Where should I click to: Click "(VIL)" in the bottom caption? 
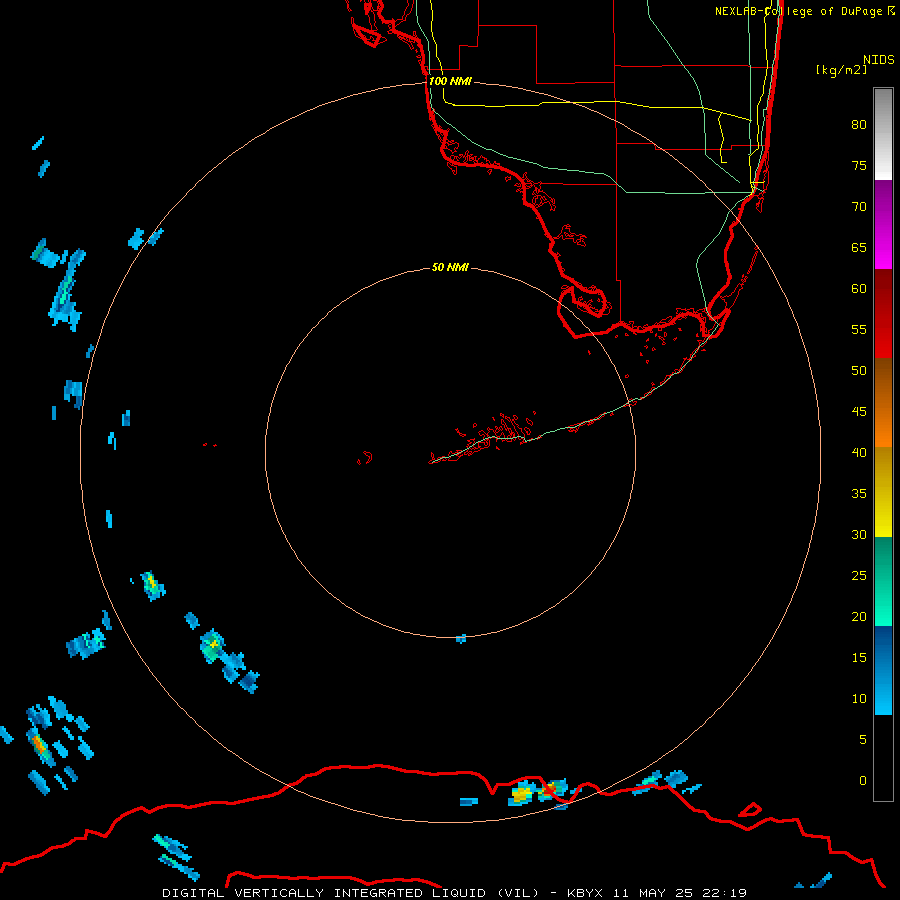tap(518, 893)
